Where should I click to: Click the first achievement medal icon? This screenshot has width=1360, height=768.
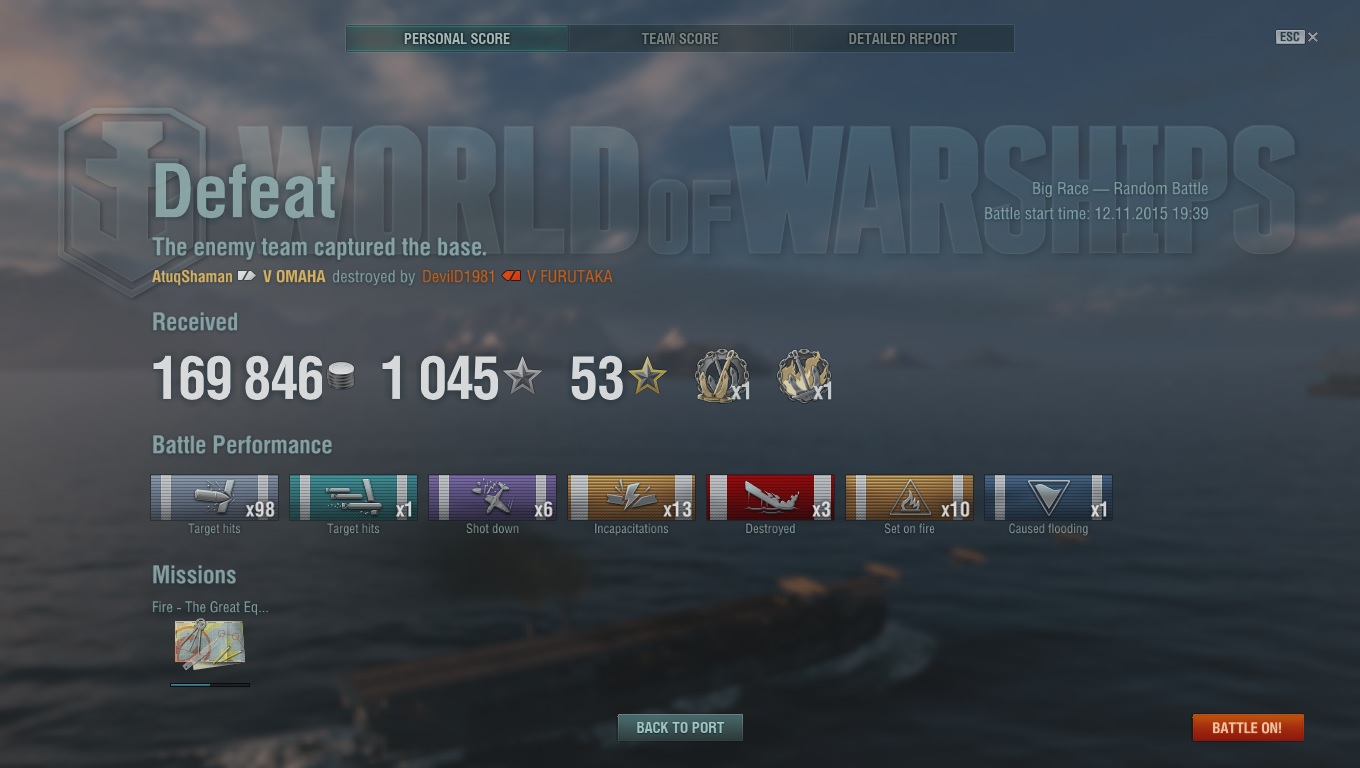(x=720, y=377)
